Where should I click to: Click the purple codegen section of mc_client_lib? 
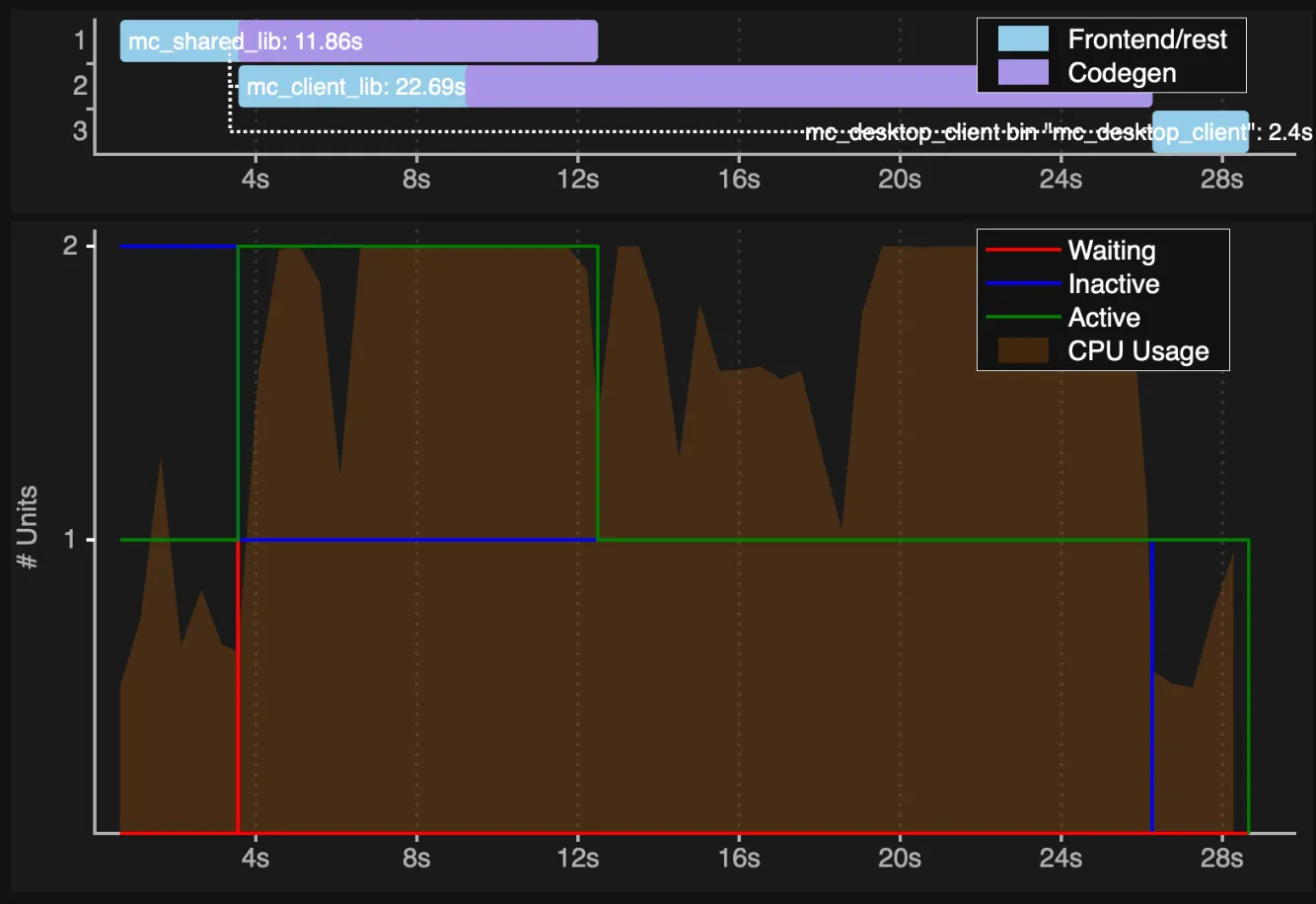pos(710,87)
